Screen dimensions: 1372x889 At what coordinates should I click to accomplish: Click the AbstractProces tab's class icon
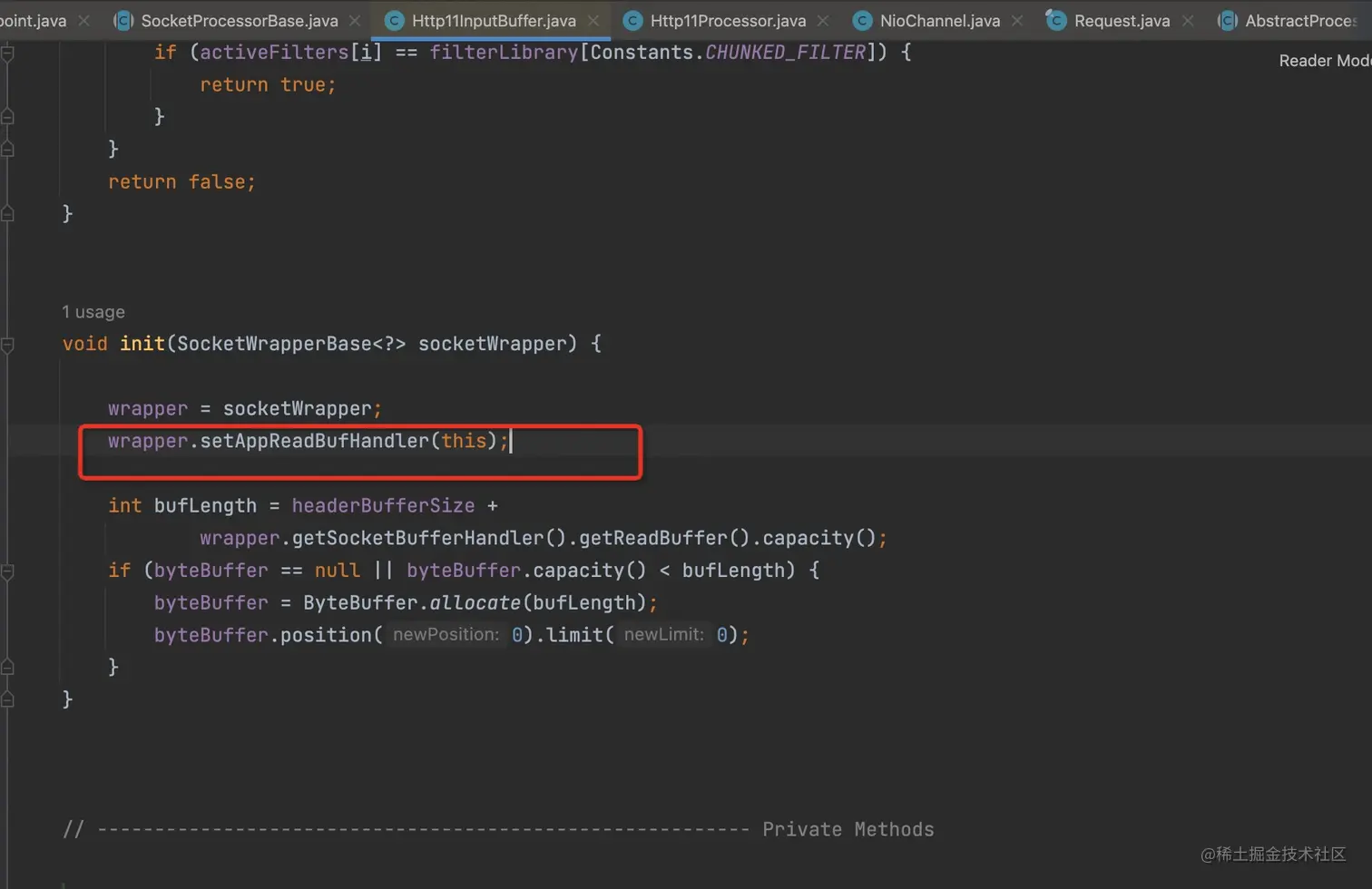[1227, 20]
